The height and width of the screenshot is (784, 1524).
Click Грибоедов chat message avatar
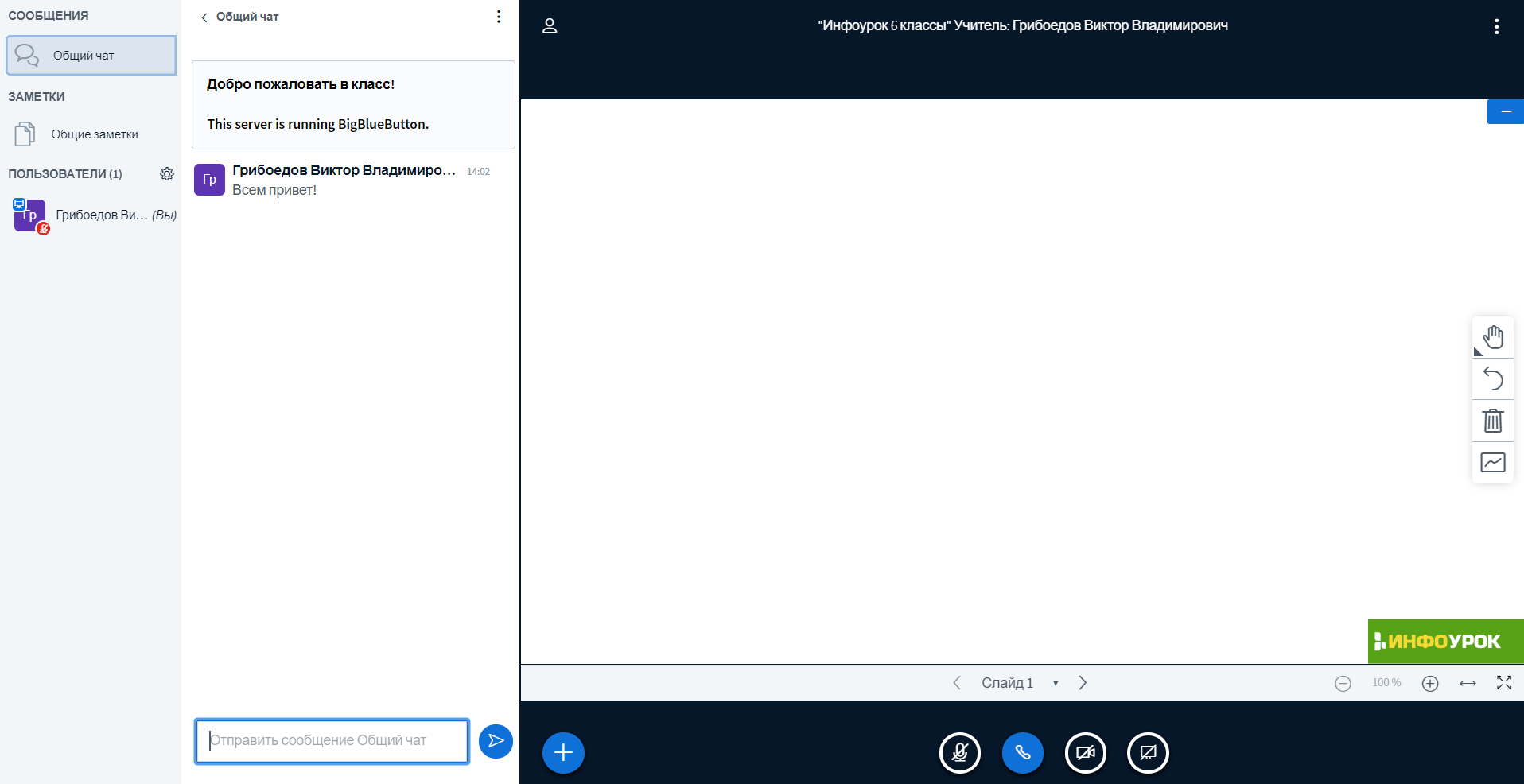[x=209, y=180]
